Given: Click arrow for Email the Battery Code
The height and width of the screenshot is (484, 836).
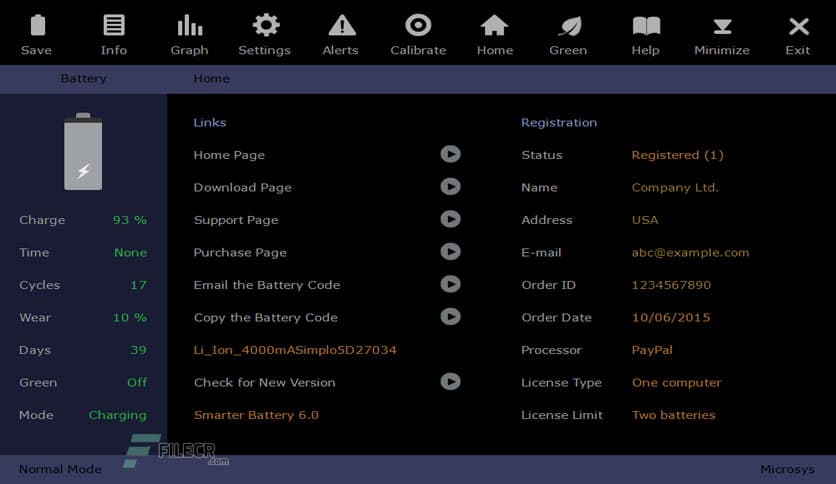Looking at the screenshot, I should (x=451, y=284).
